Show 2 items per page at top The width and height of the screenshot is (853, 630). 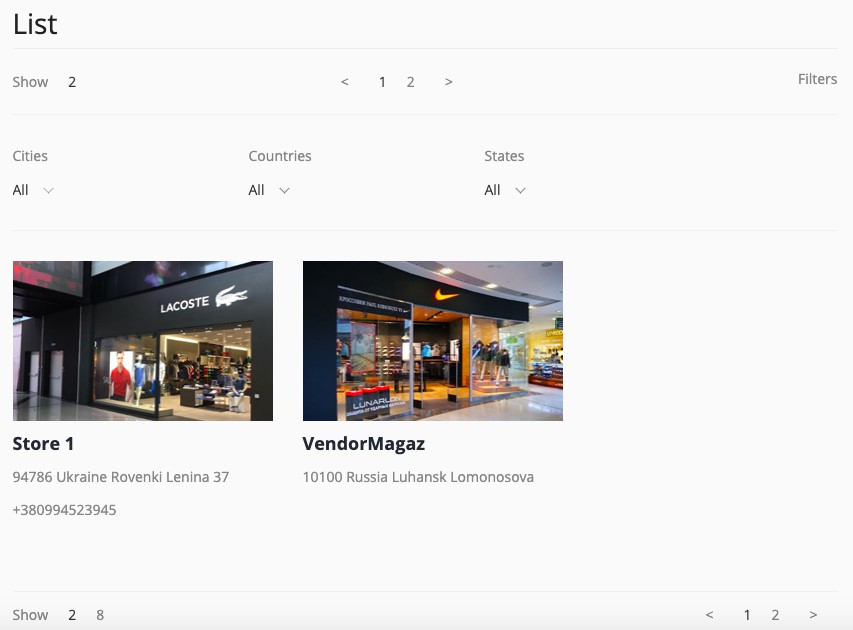pyautogui.click(x=72, y=82)
